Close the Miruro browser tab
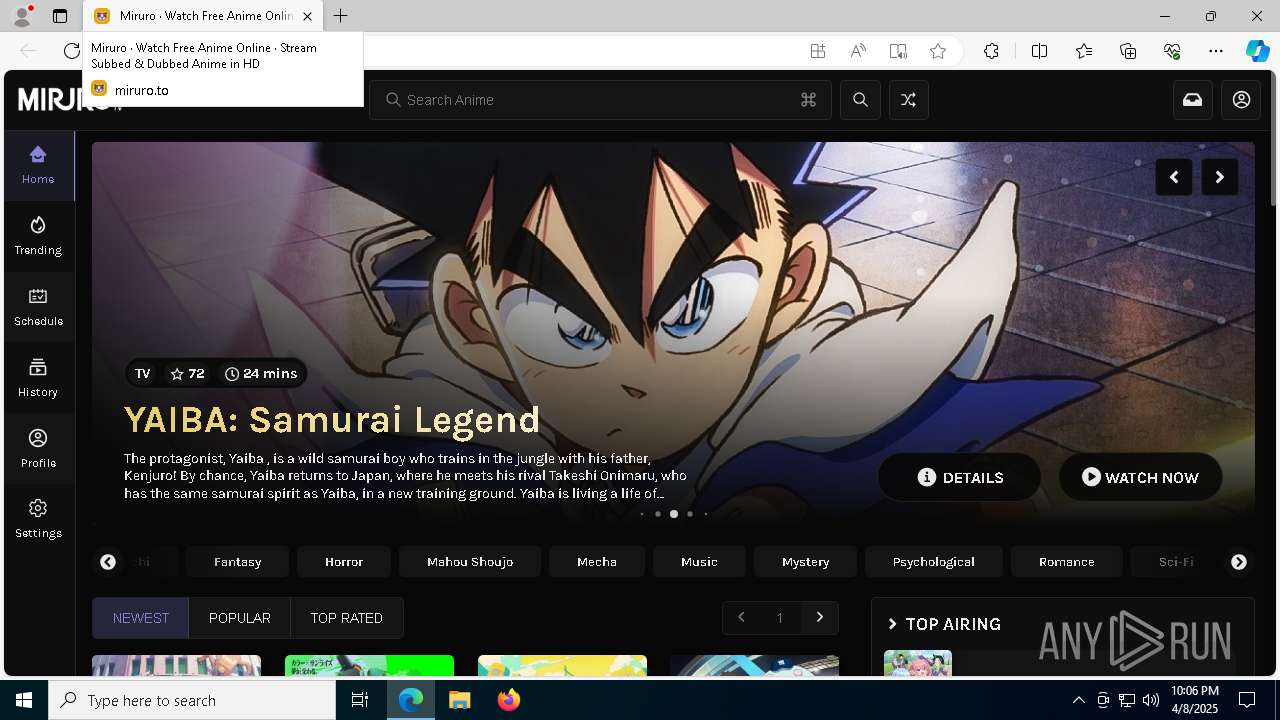The height and width of the screenshot is (720, 1280). 307,16
